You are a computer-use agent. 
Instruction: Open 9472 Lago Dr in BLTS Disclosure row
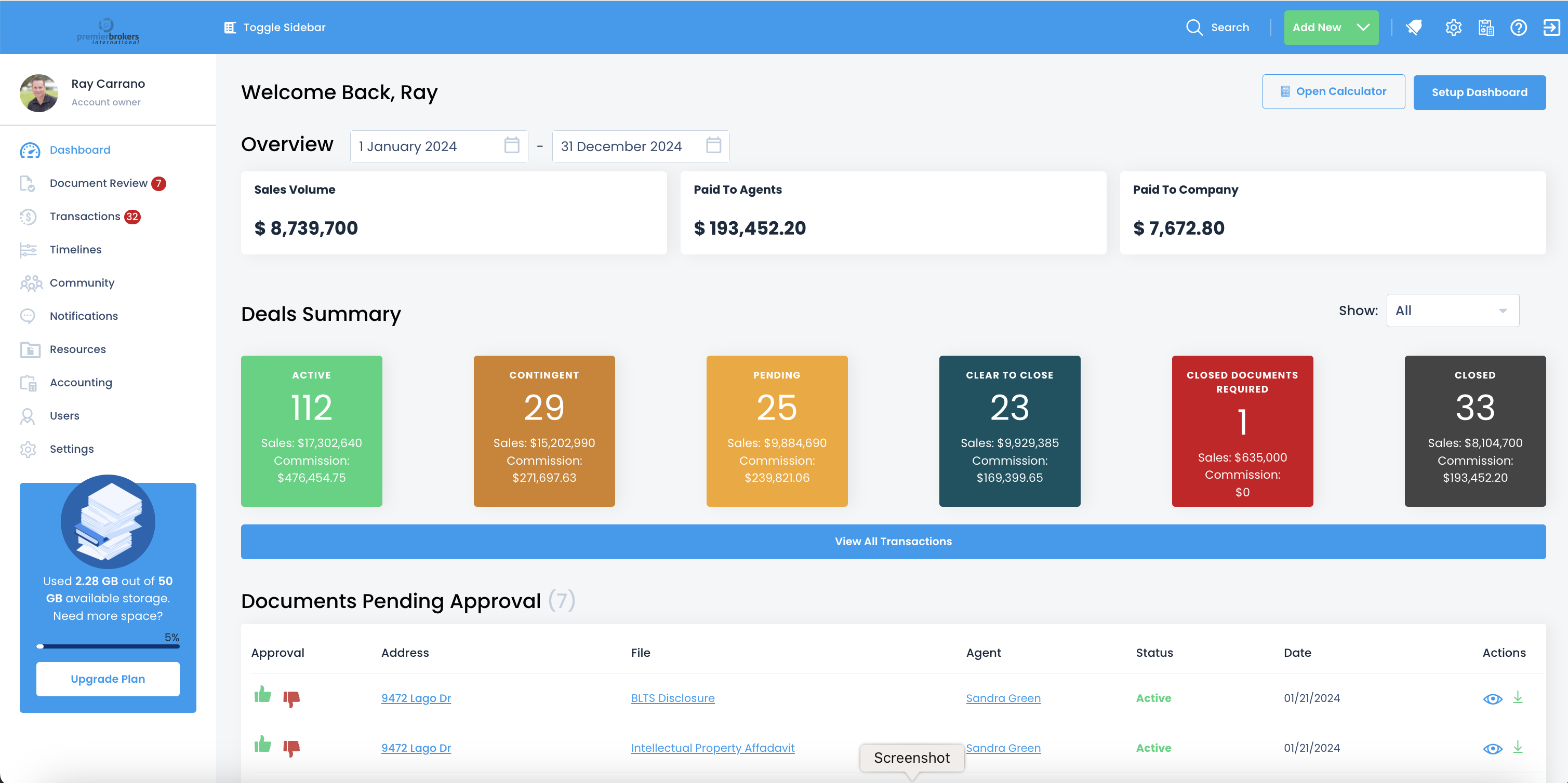416,698
